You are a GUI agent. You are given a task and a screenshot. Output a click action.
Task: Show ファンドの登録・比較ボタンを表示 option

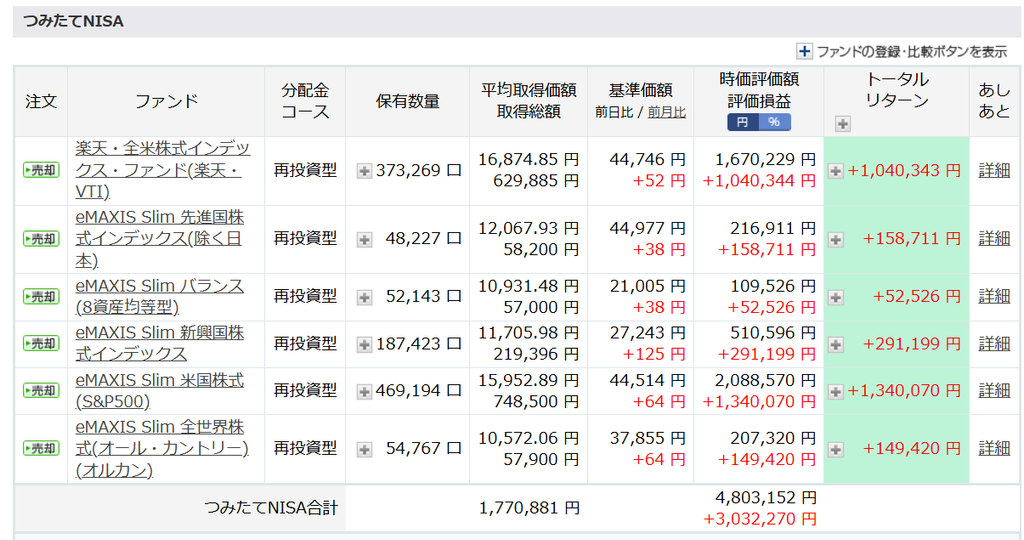coord(902,52)
